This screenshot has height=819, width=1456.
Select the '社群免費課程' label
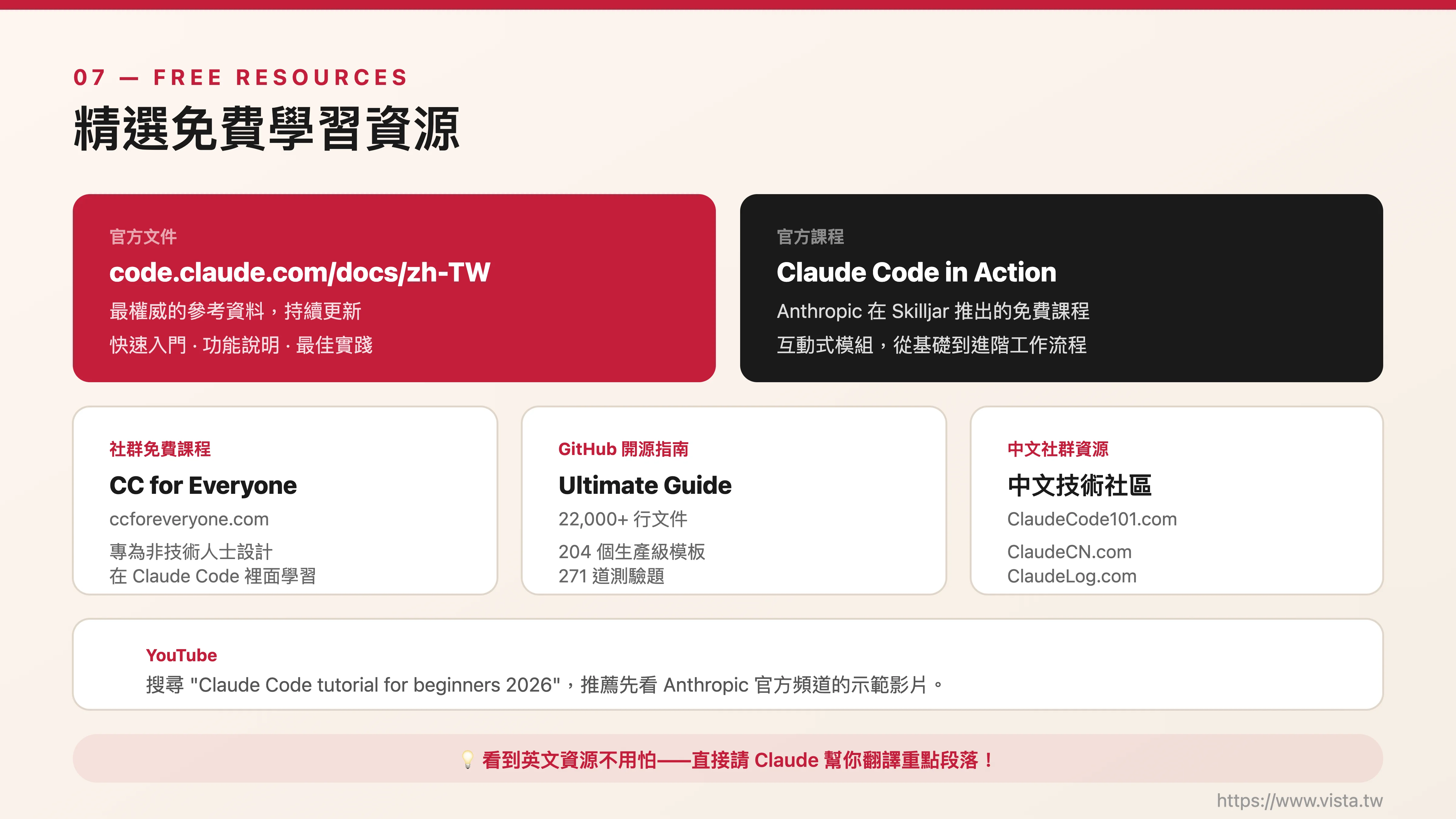(x=160, y=449)
